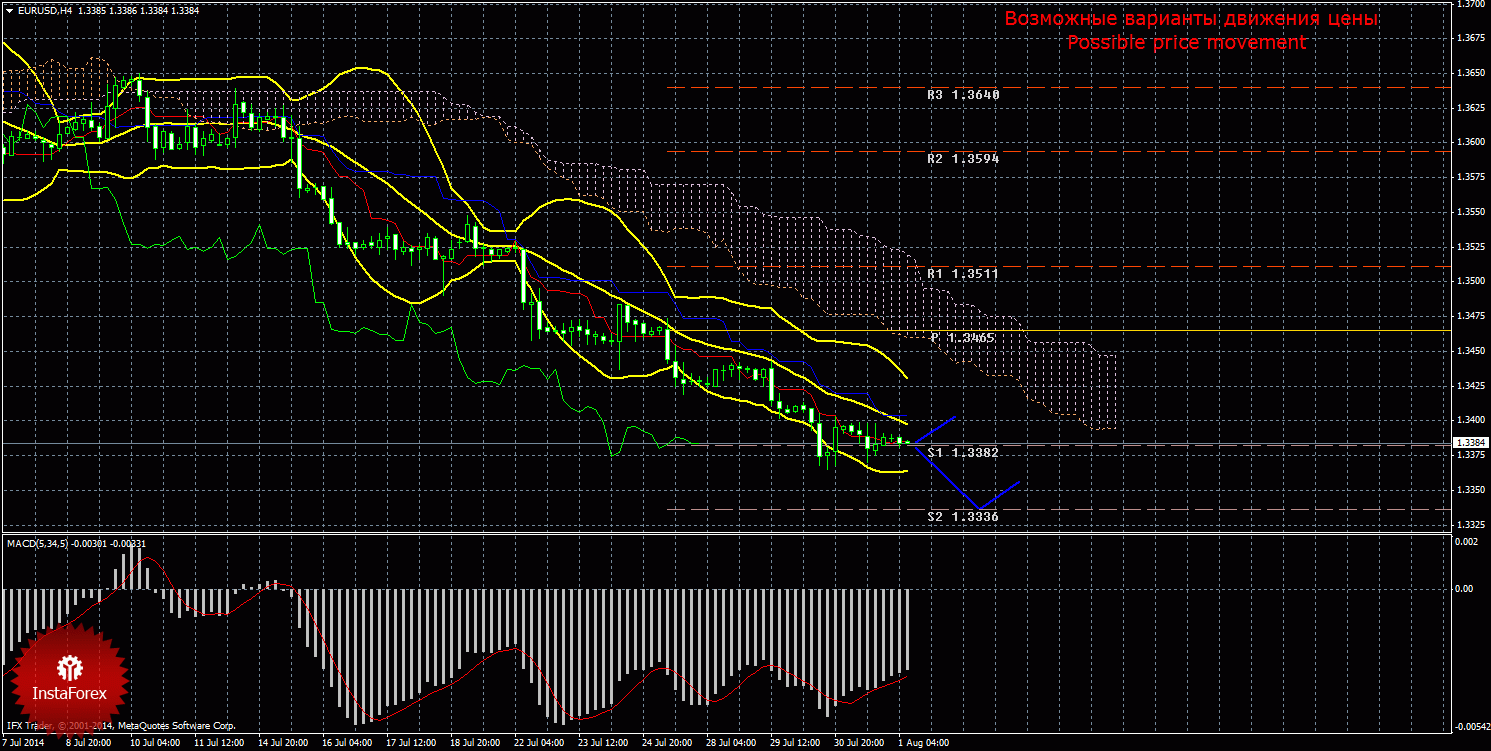
Task: Select the R2 1.3594 resistance label
Action: (963, 159)
